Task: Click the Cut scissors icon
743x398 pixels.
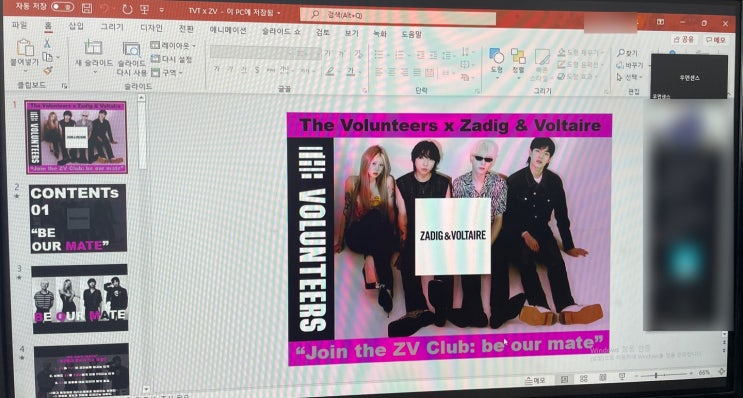Action: click(x=47, y=43)
